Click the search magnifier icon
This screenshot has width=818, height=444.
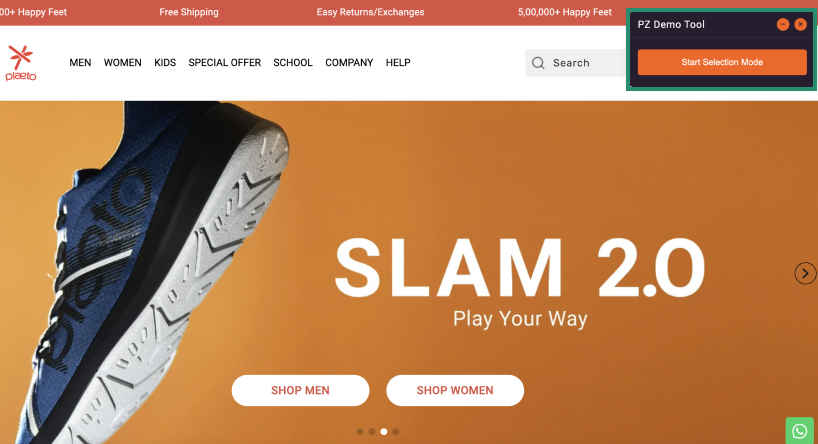click(538, 63)
